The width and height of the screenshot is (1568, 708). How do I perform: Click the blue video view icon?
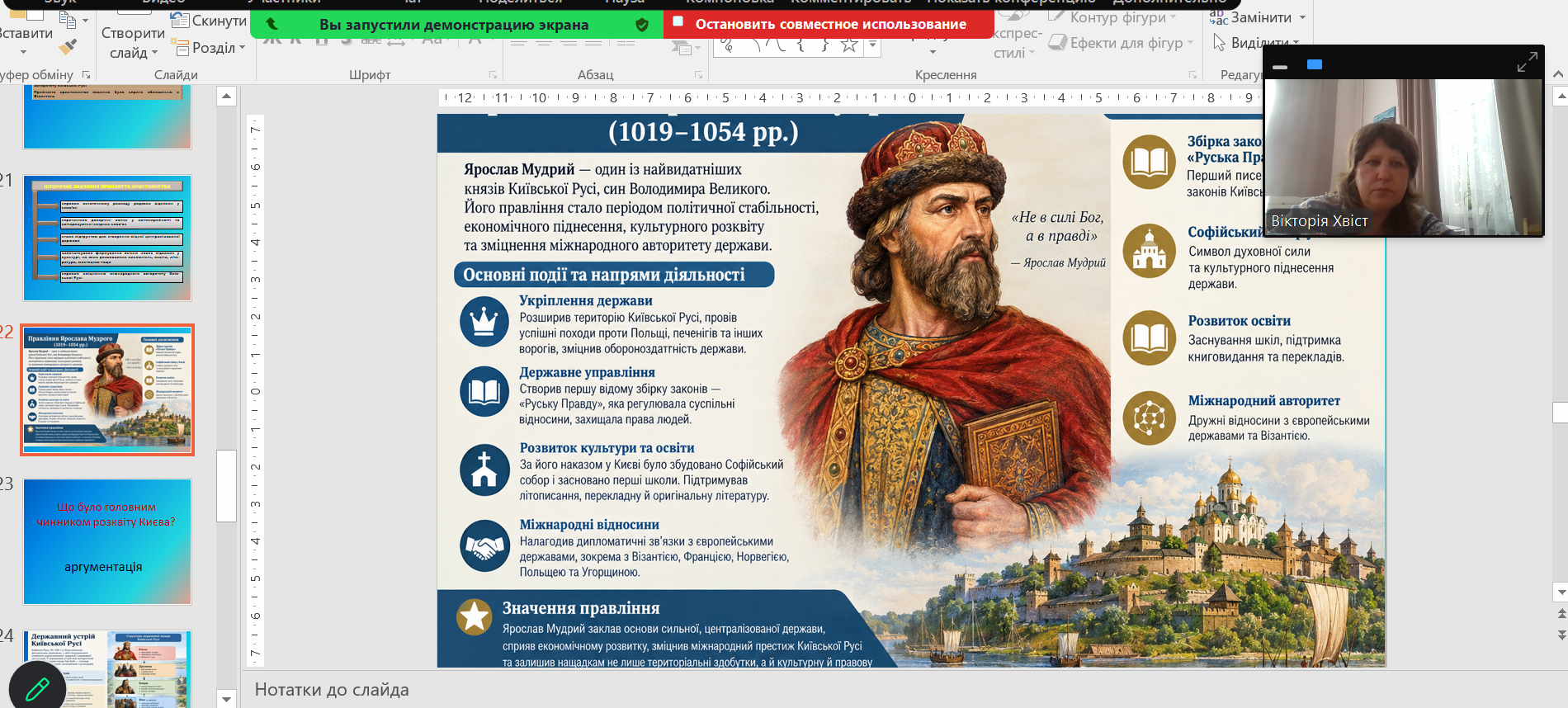point(1315,64)
